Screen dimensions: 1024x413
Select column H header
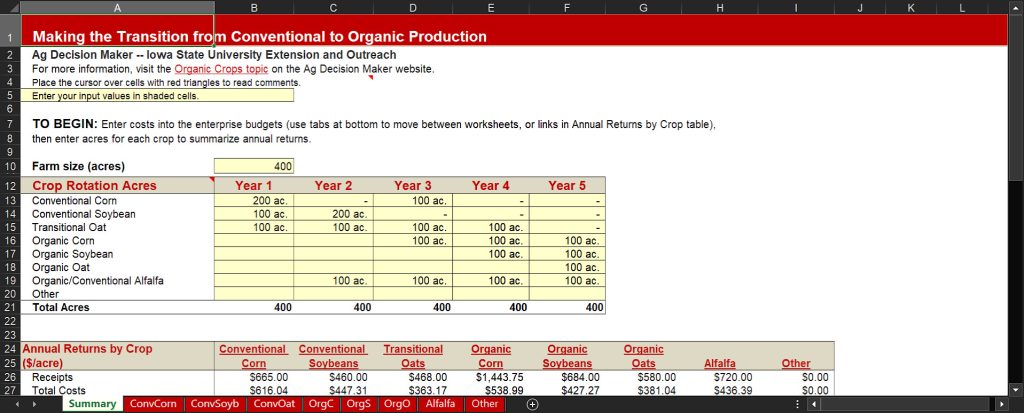719,8
